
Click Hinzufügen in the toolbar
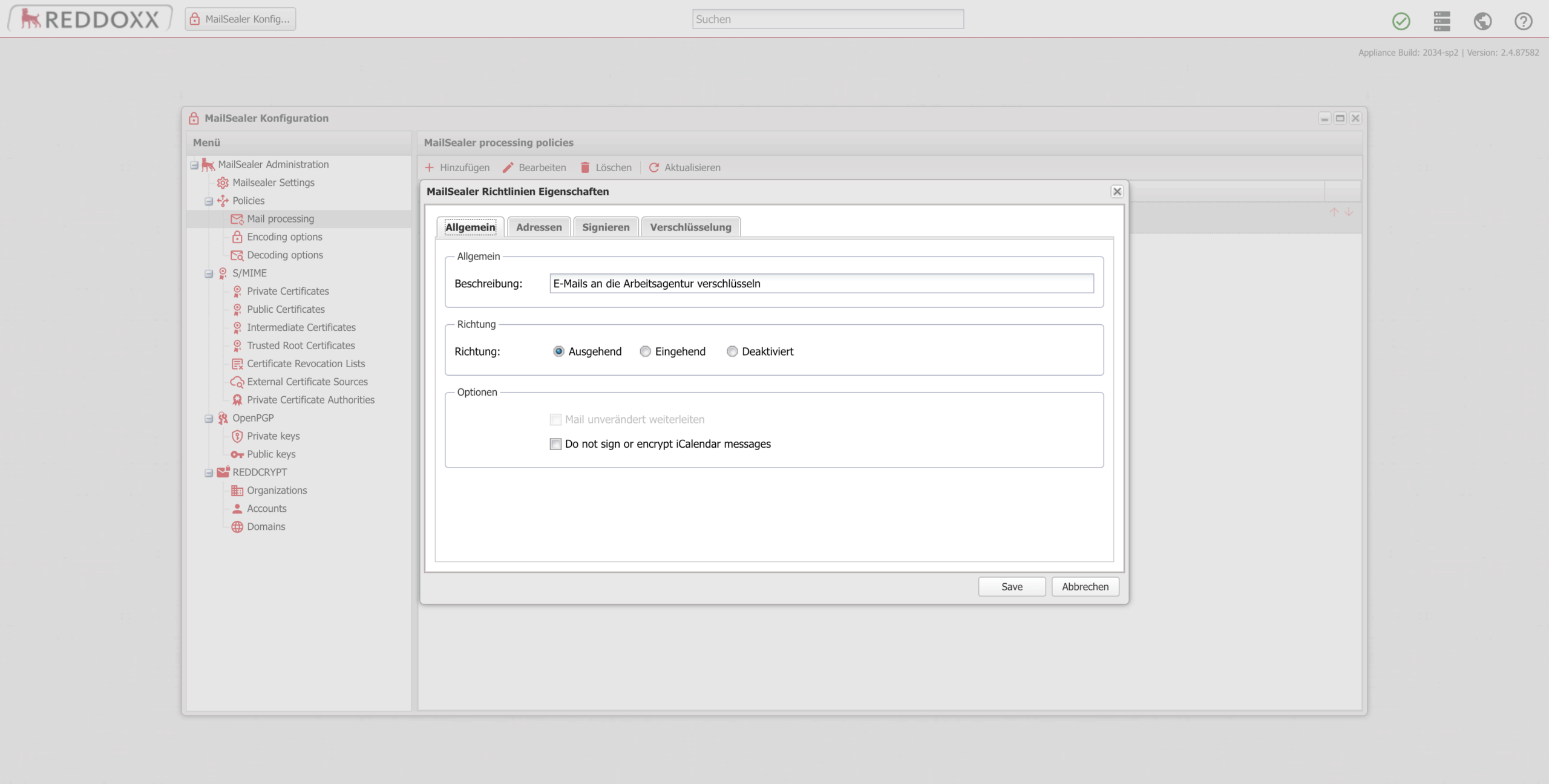tap(457, 168)
